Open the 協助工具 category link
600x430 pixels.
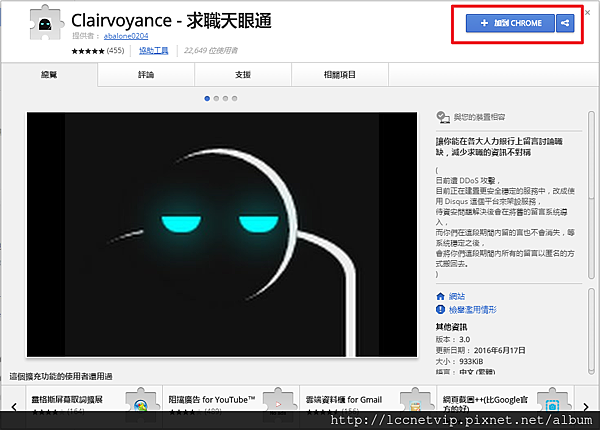[x=153, y=50]
